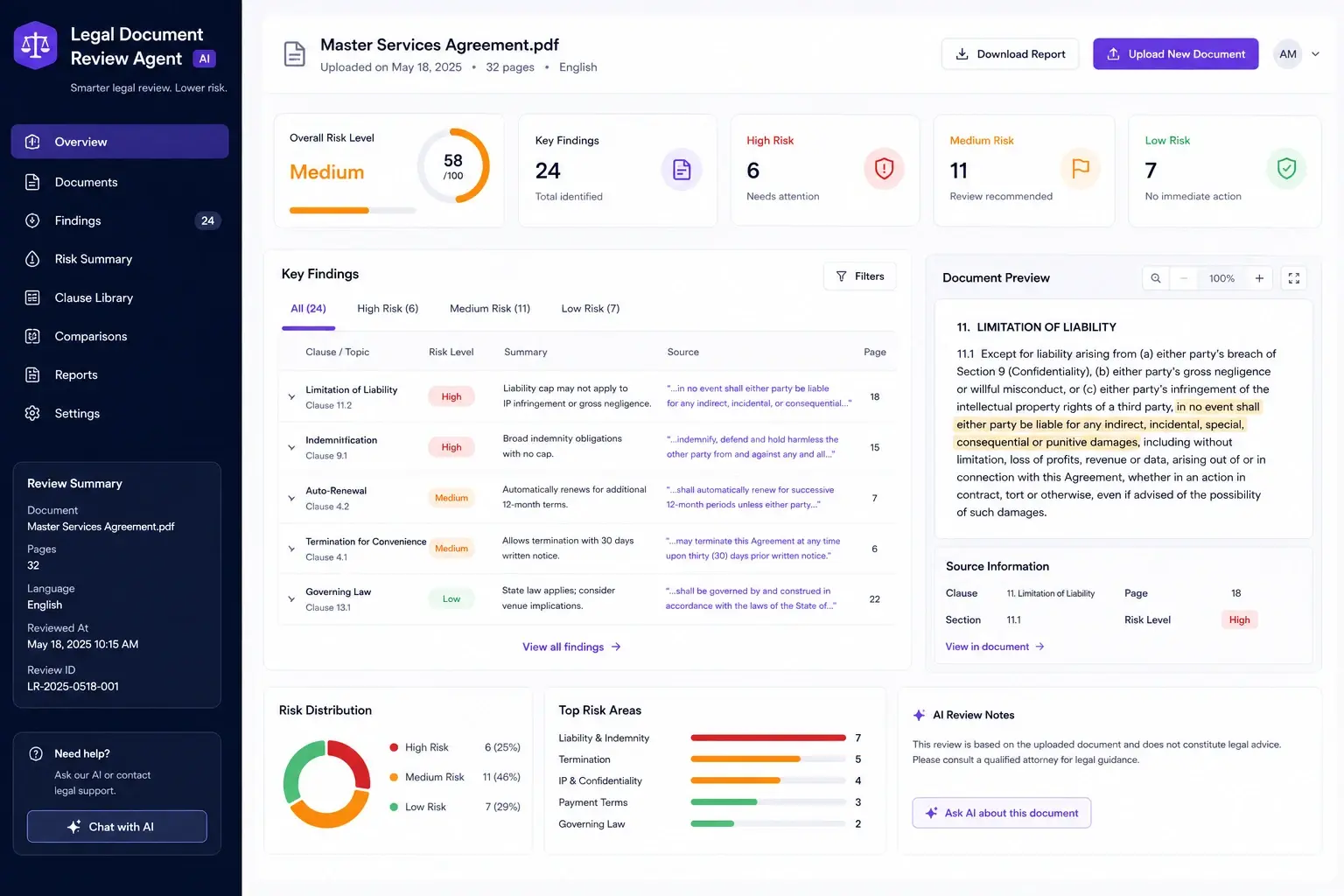Click the Review ID LR-2025-0518-001

(x=73, y=687)
